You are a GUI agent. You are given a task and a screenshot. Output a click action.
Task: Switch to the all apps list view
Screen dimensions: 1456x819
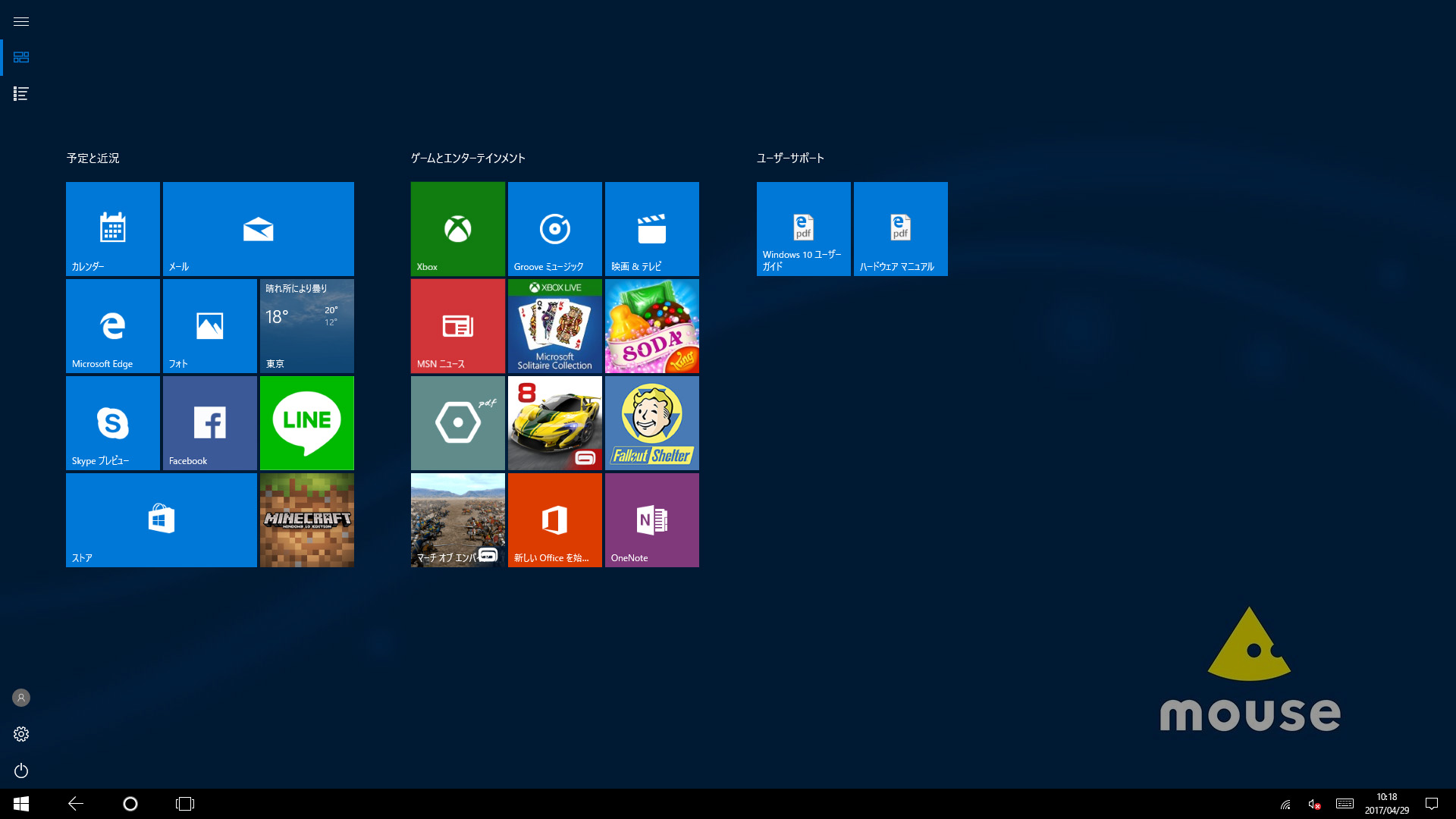[20, 93]
